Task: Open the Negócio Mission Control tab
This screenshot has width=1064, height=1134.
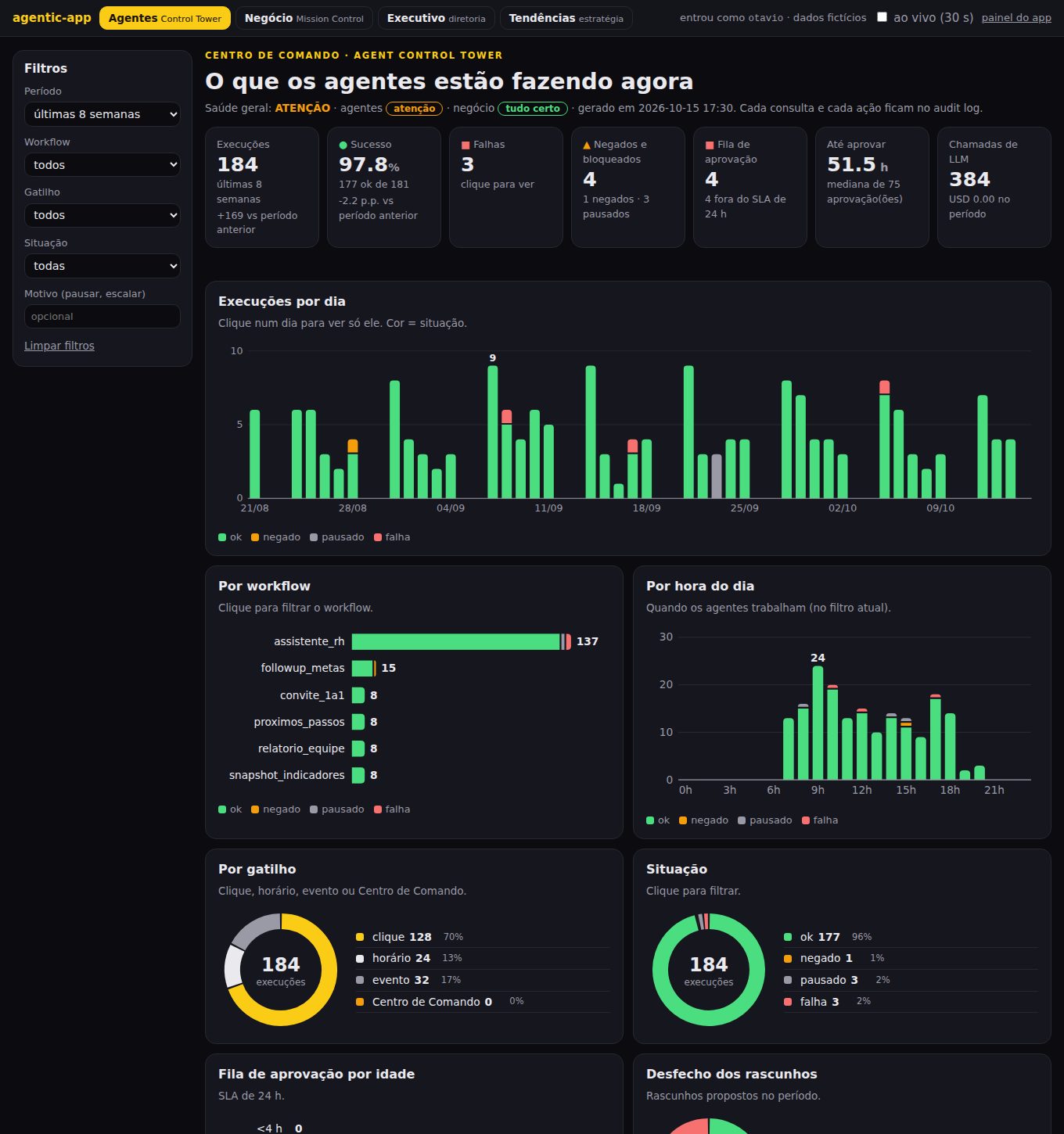Action: point(304,18)
